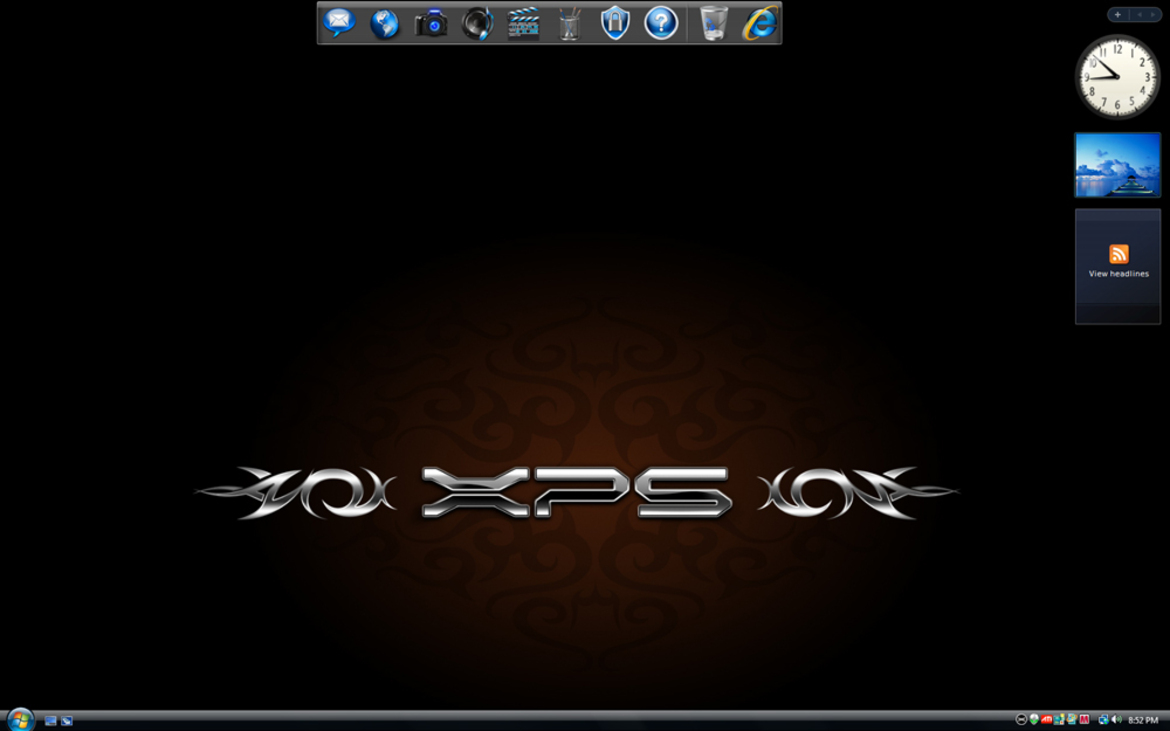Click the 8:52 PM taskbar clock
The height and width of the screenshot is (731, 1170).
click(1142, 721)
